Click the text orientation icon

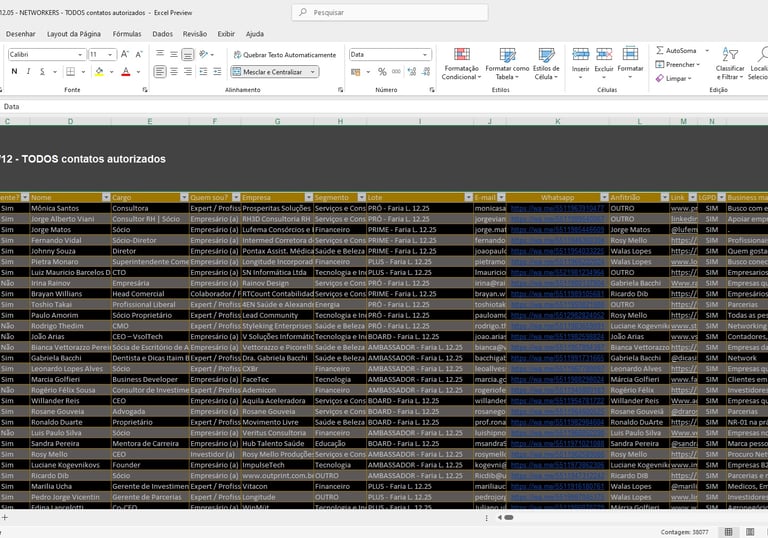204,54
